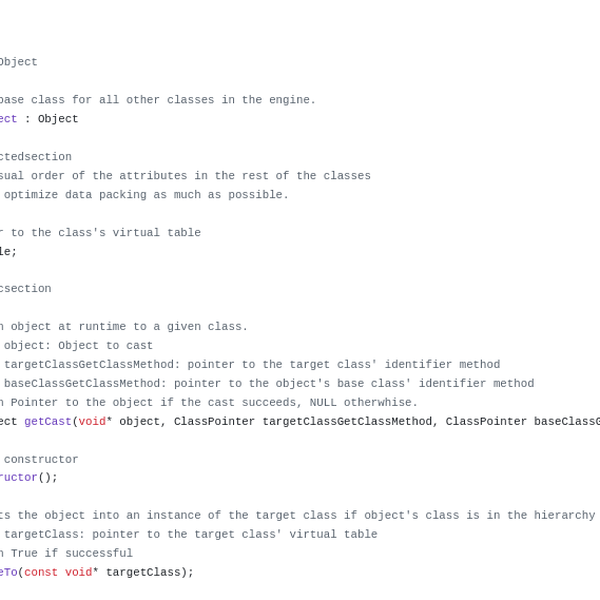Image resolution: width=600 pixels, height=600 pixels.
Task: Click the const keyword in the last line
Action: click(41, 573)
